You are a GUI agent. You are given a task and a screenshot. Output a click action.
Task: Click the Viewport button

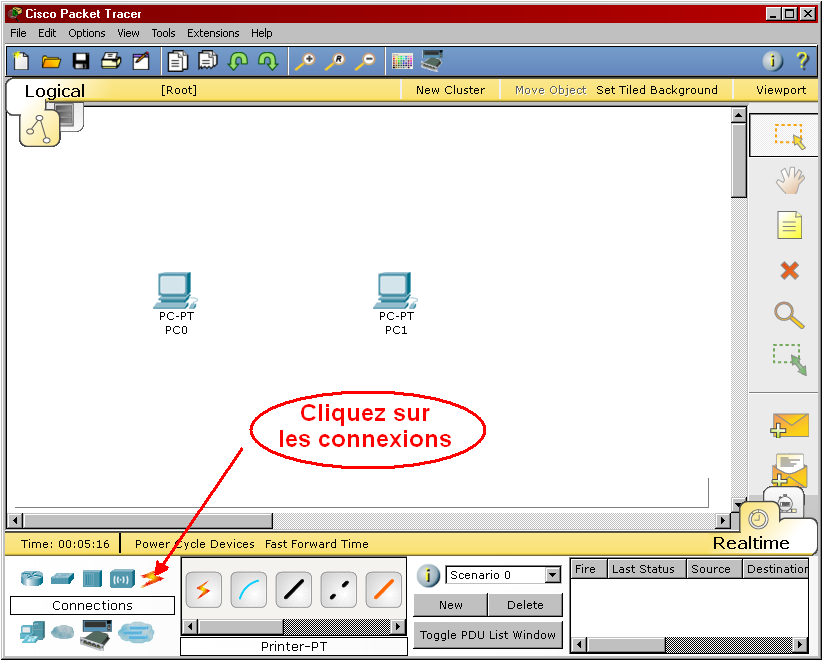(x=781, y=90)
